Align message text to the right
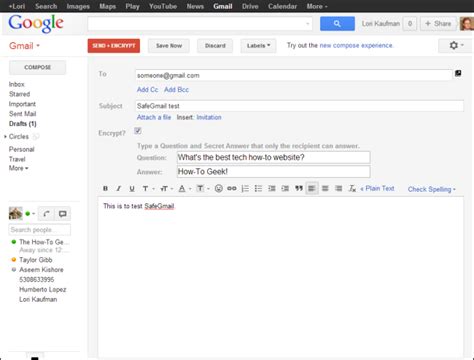This screenshot has height=360, width=474. tap(339, 189)
